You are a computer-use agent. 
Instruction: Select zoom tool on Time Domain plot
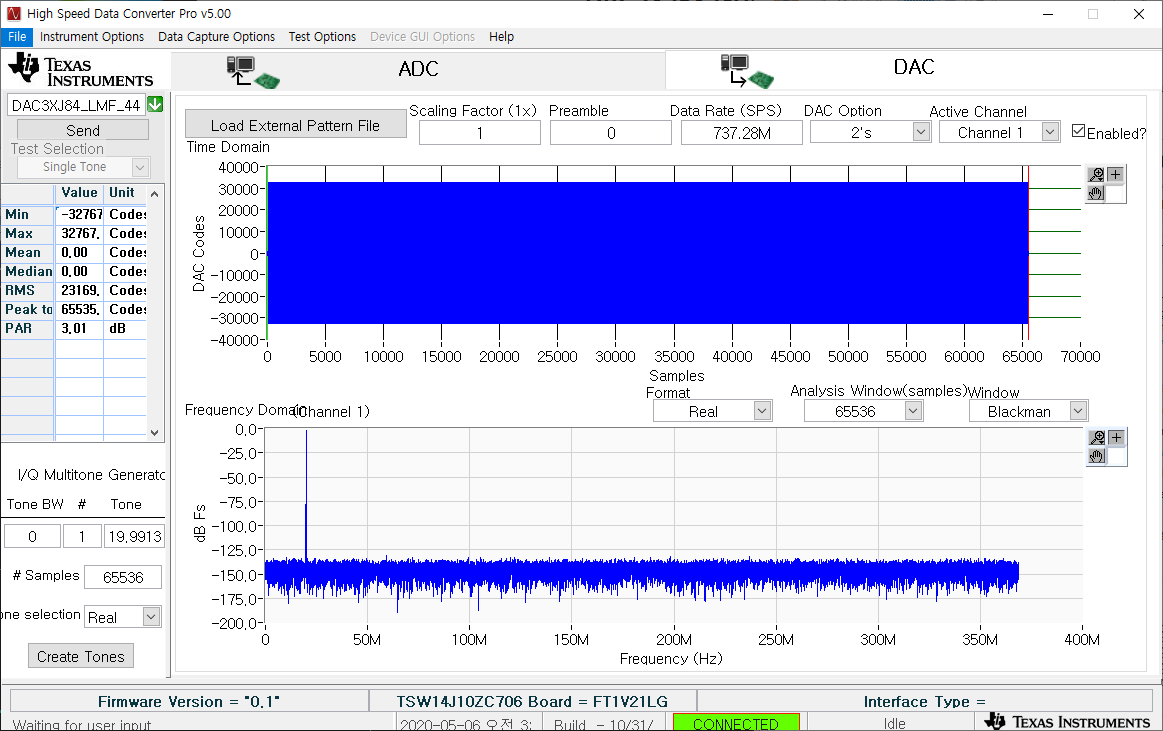pos(1096,174)
